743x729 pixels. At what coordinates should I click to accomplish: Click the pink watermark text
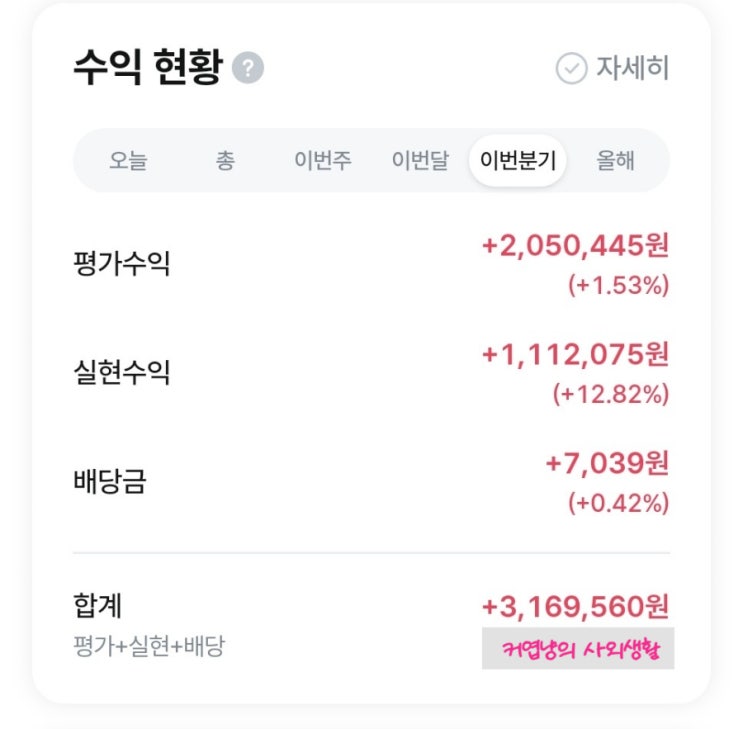(x=578, y=649)
